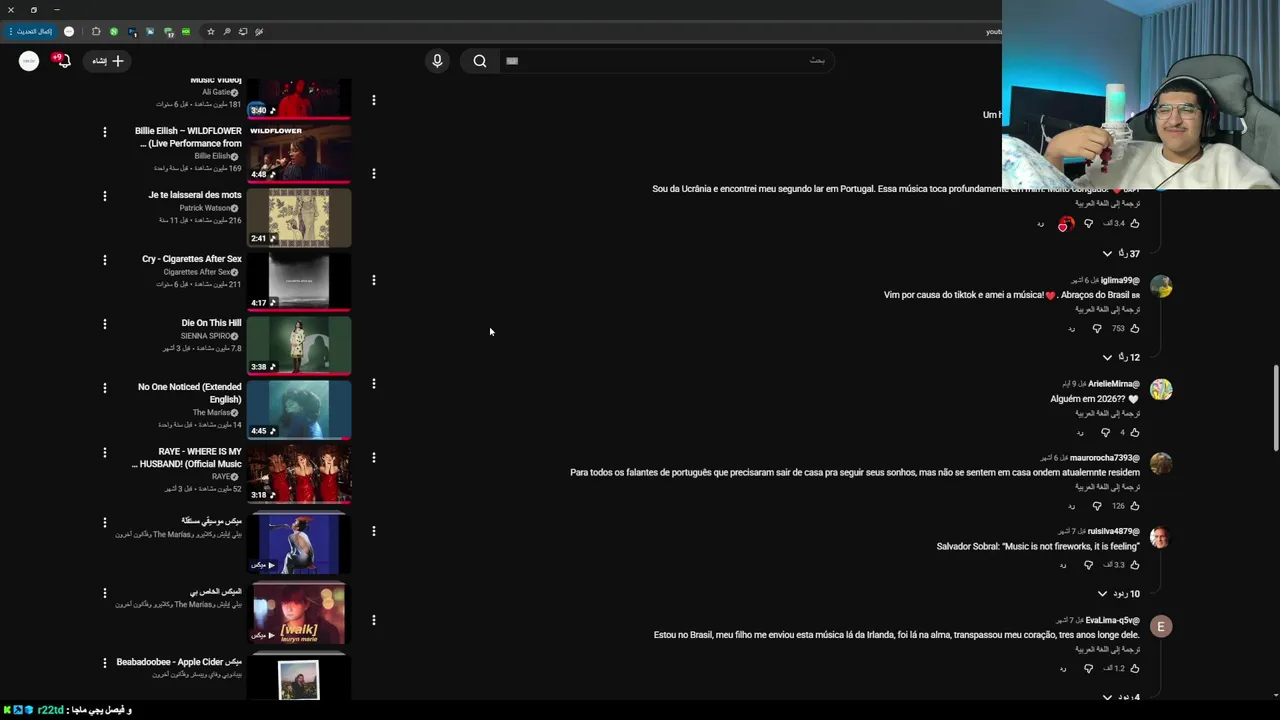
Task: Open the WILDFLOWER video thumbnail
Action: pyautogui.click(x=299, y=153)
